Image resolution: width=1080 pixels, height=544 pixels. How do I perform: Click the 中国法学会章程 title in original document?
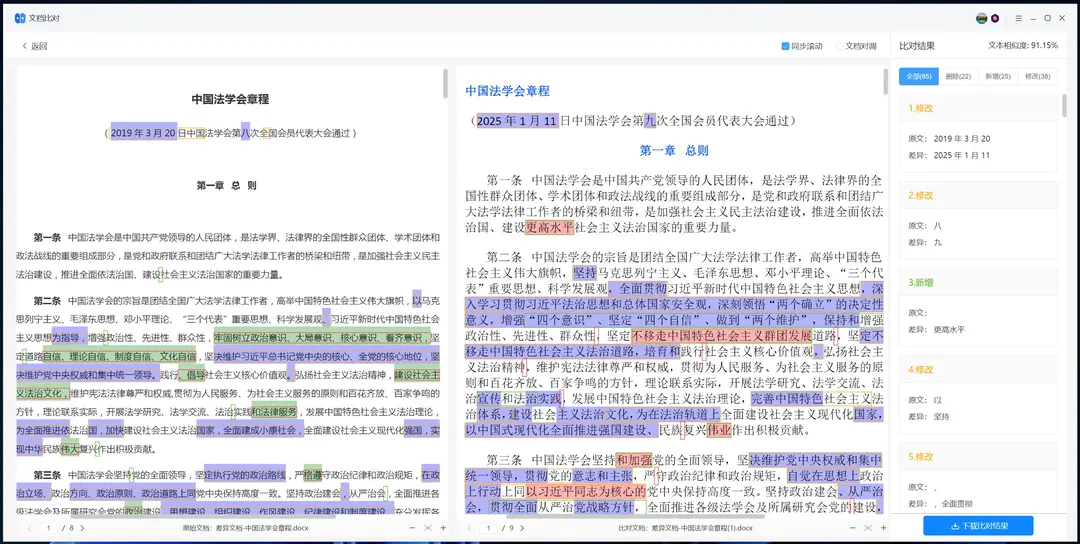(x=230, y=99)
